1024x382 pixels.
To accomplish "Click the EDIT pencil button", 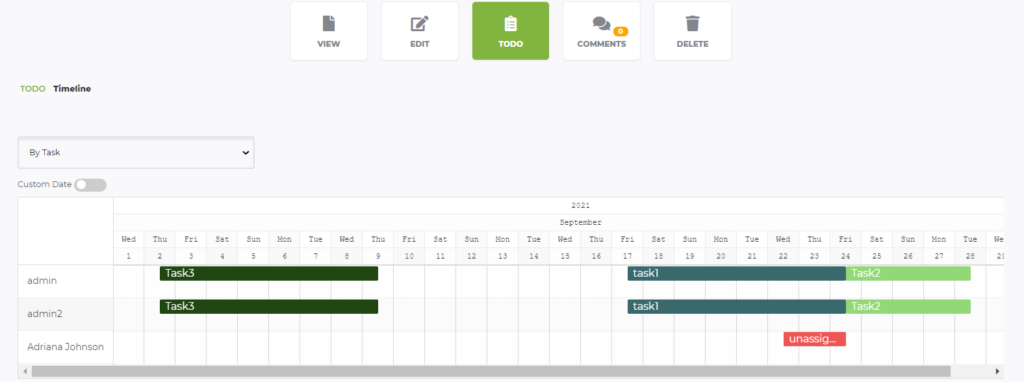I will 419,31.
